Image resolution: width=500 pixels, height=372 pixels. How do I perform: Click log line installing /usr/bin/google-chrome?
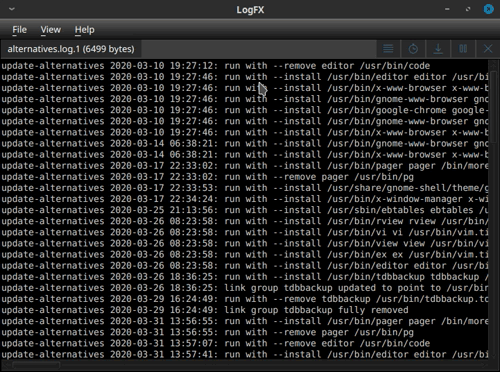(245, 110)
